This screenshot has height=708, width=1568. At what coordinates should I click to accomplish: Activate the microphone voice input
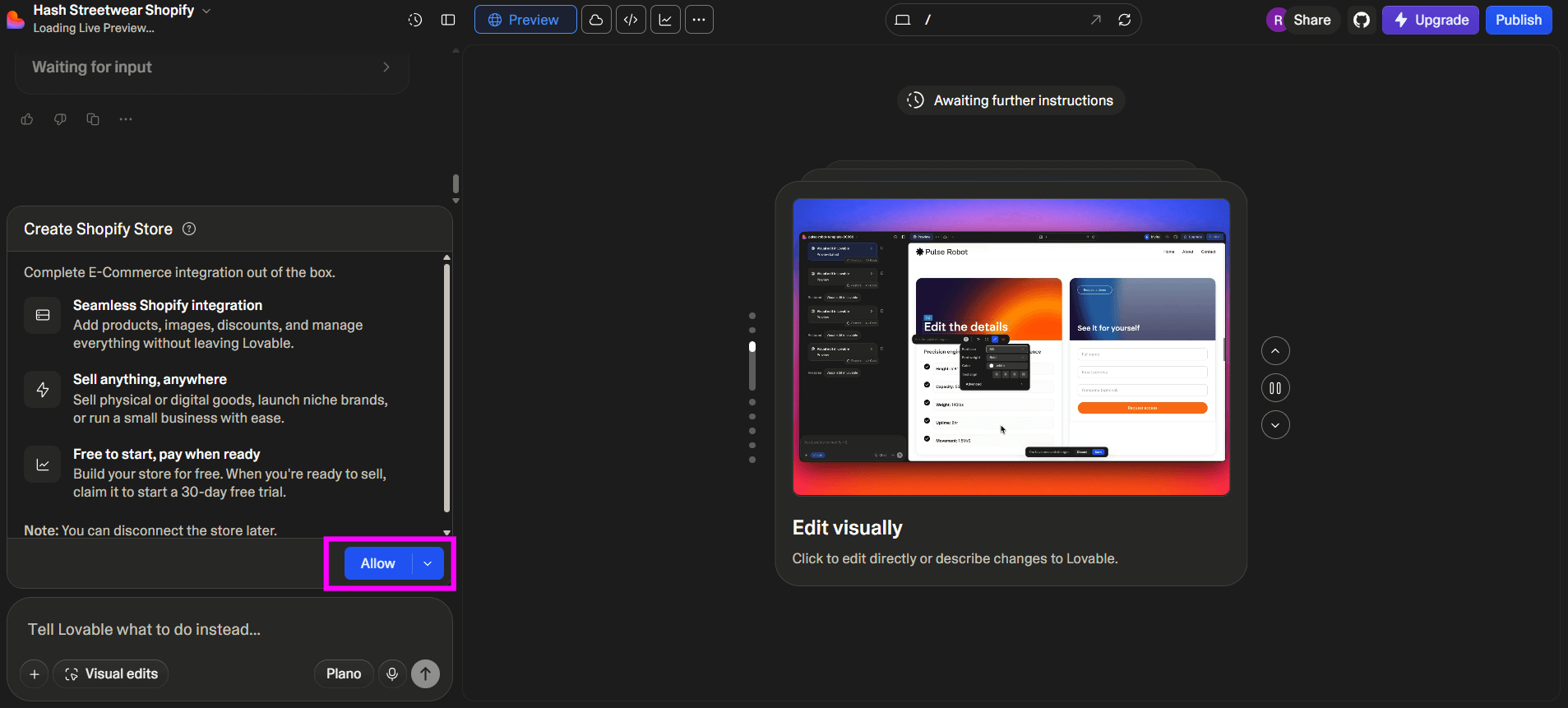[392, 674]
